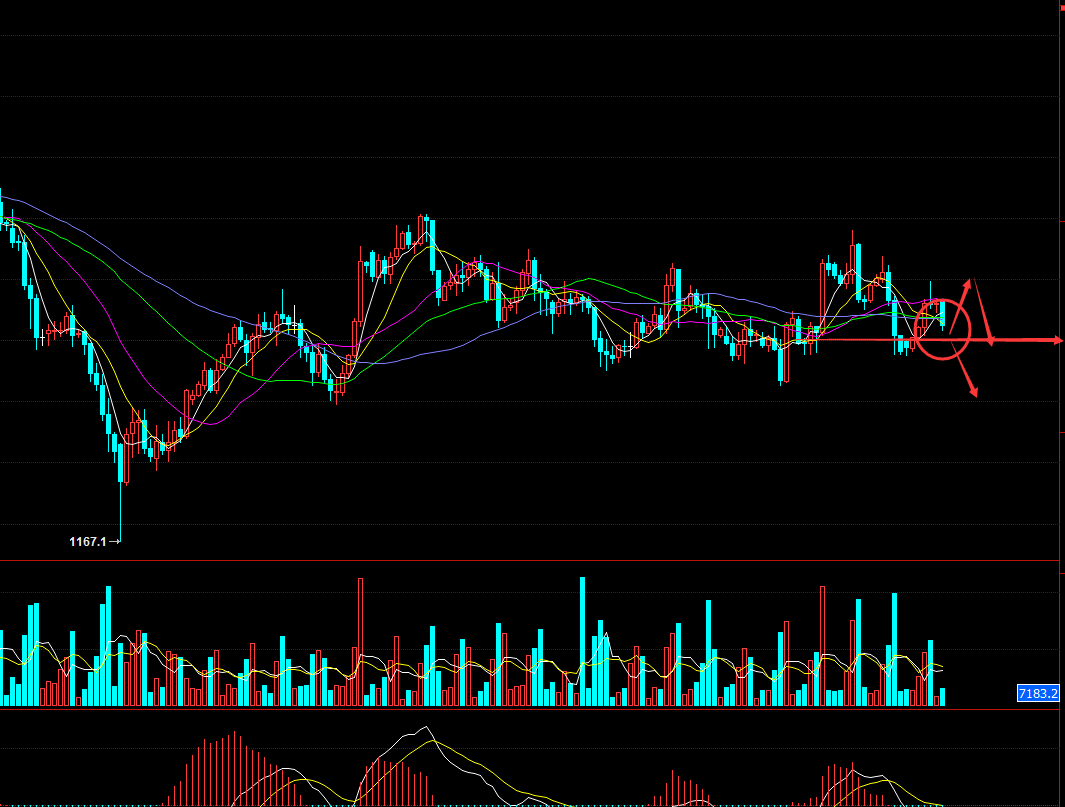Select the upward red arrow annotation's arrowhead
Screen dimensions: 1065x807
click(x=968, y=283)
